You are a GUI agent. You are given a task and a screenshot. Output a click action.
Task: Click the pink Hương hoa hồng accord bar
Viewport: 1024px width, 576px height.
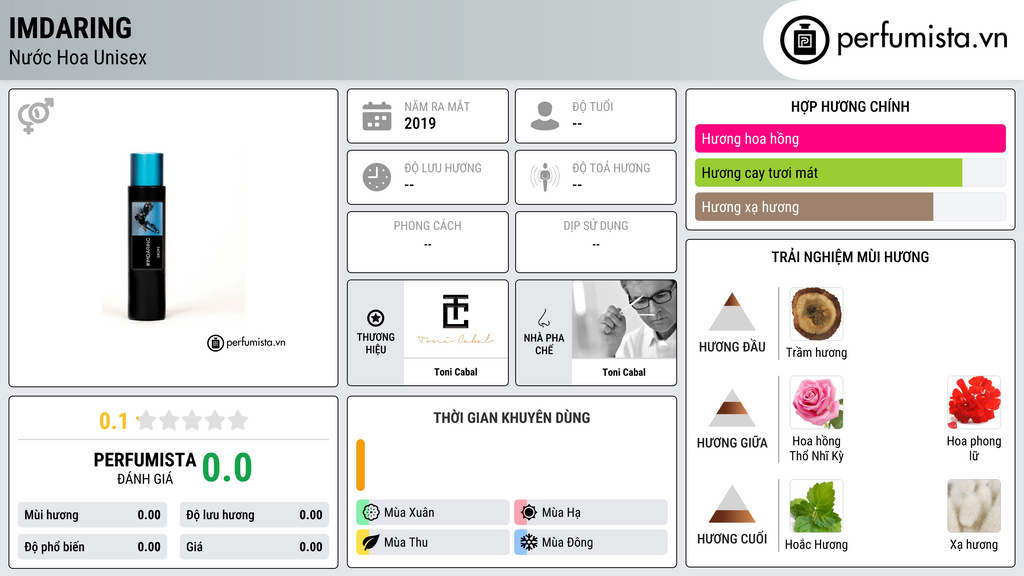[850, 138]
